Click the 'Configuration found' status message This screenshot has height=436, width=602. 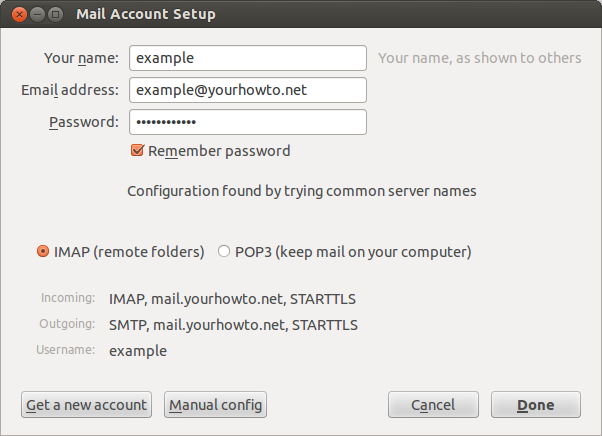(x=302, y=191)
